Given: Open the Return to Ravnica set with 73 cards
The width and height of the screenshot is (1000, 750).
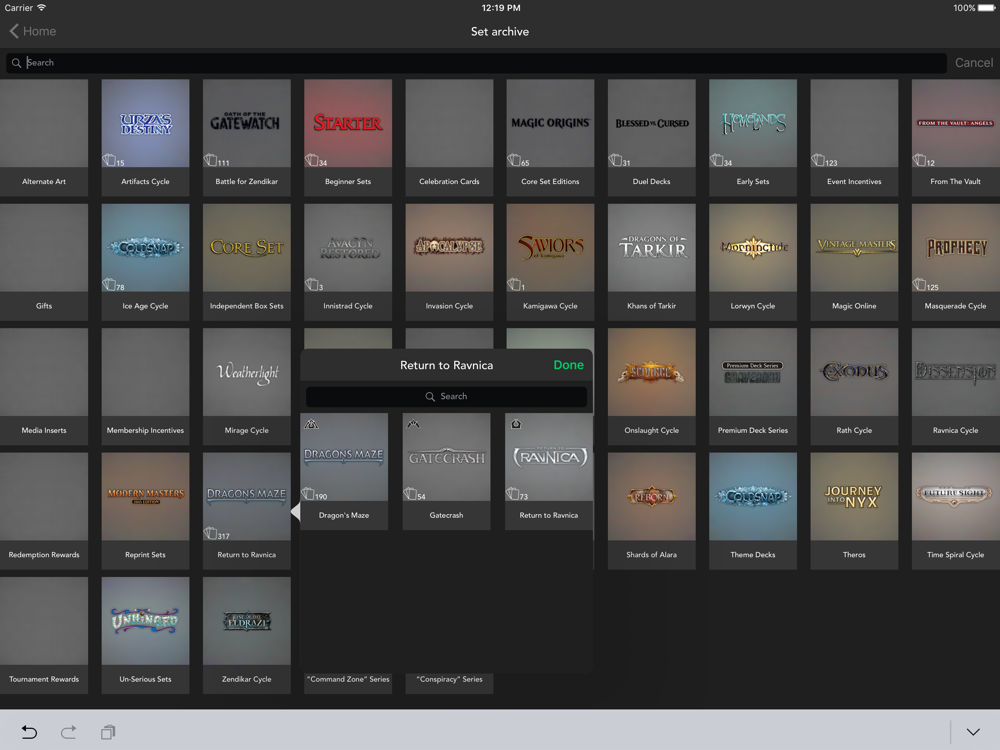Looking at the screenshot, I should 548,471.
